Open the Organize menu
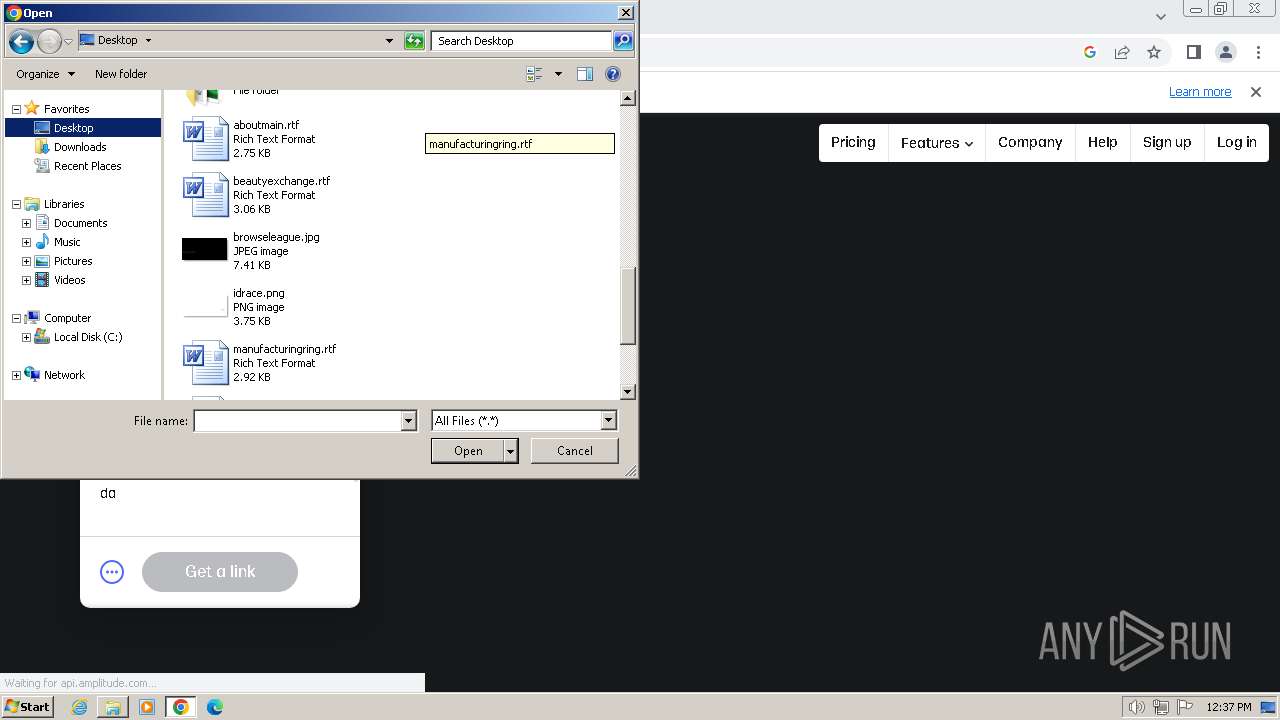 (x=45, y=74)
